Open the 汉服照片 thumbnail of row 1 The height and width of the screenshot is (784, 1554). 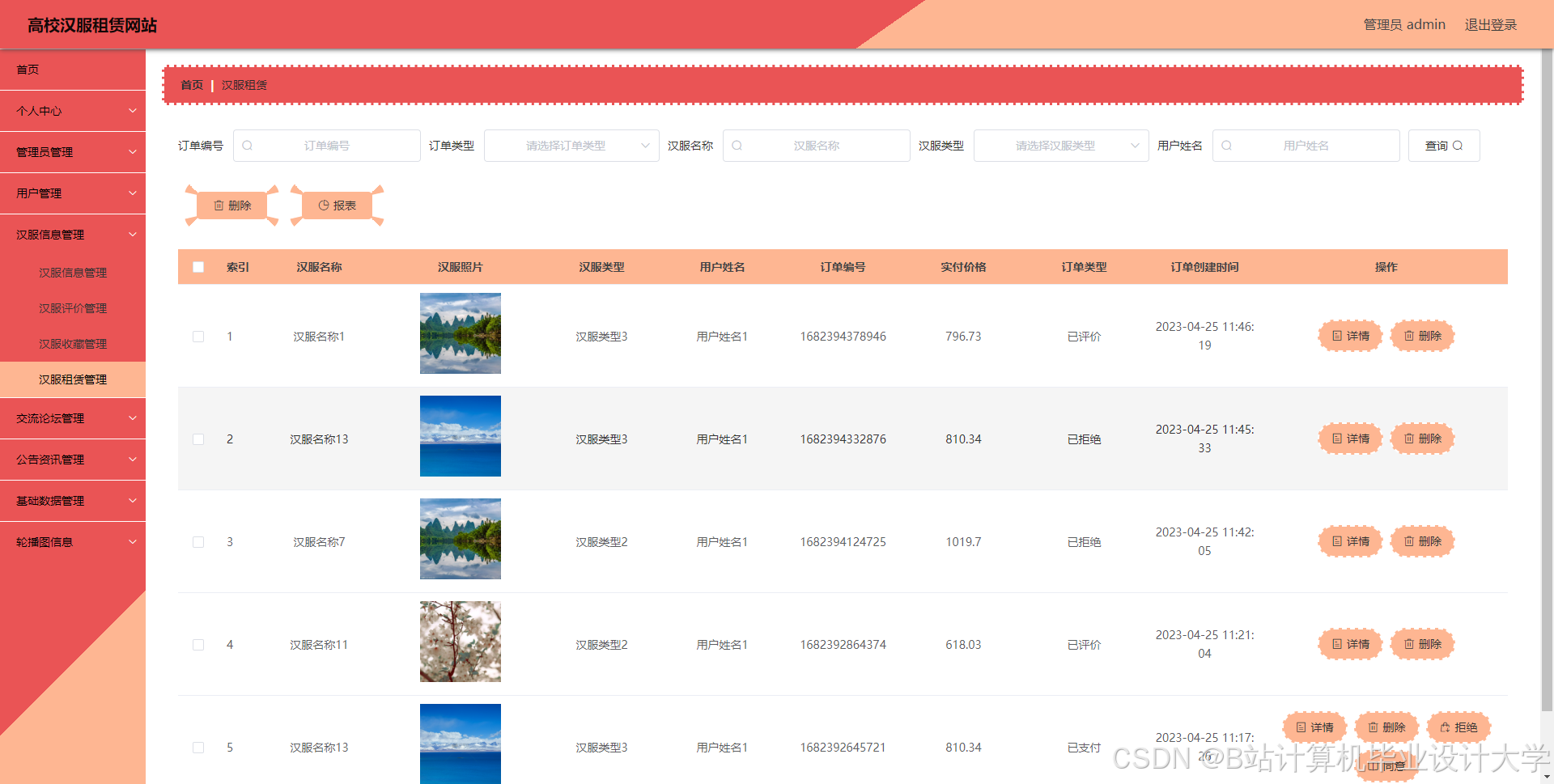pyautogui.click(x=461, y=333)
